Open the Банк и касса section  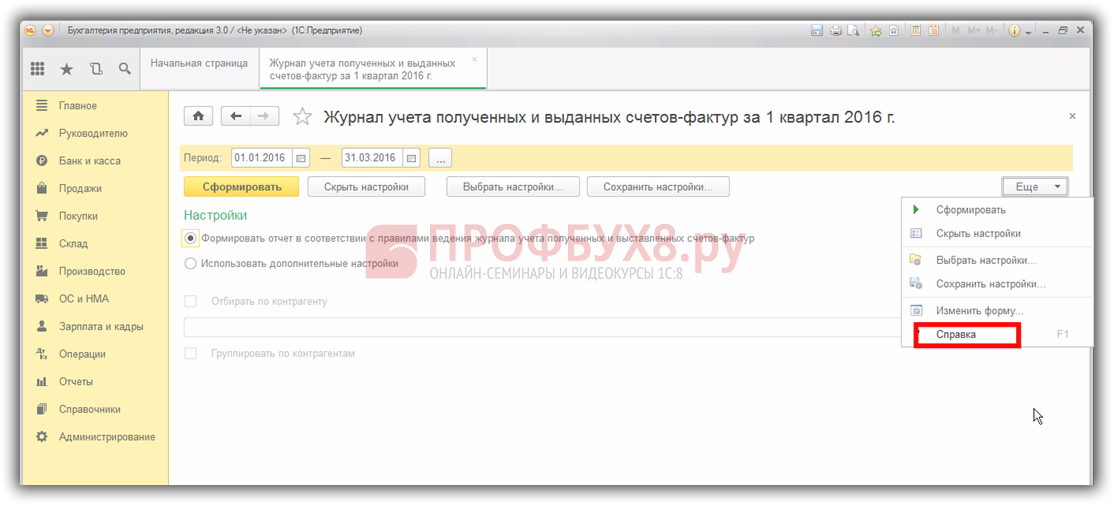[94, 161]
